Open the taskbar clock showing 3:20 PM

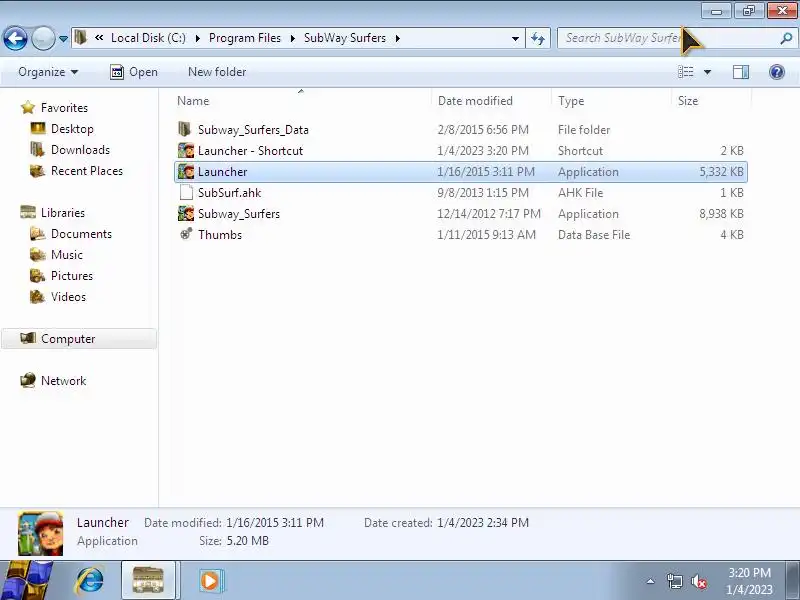point(749,581)
